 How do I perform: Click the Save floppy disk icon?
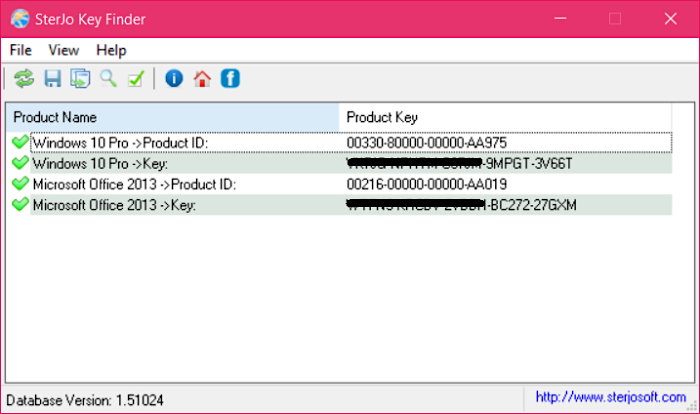point(53,79)
